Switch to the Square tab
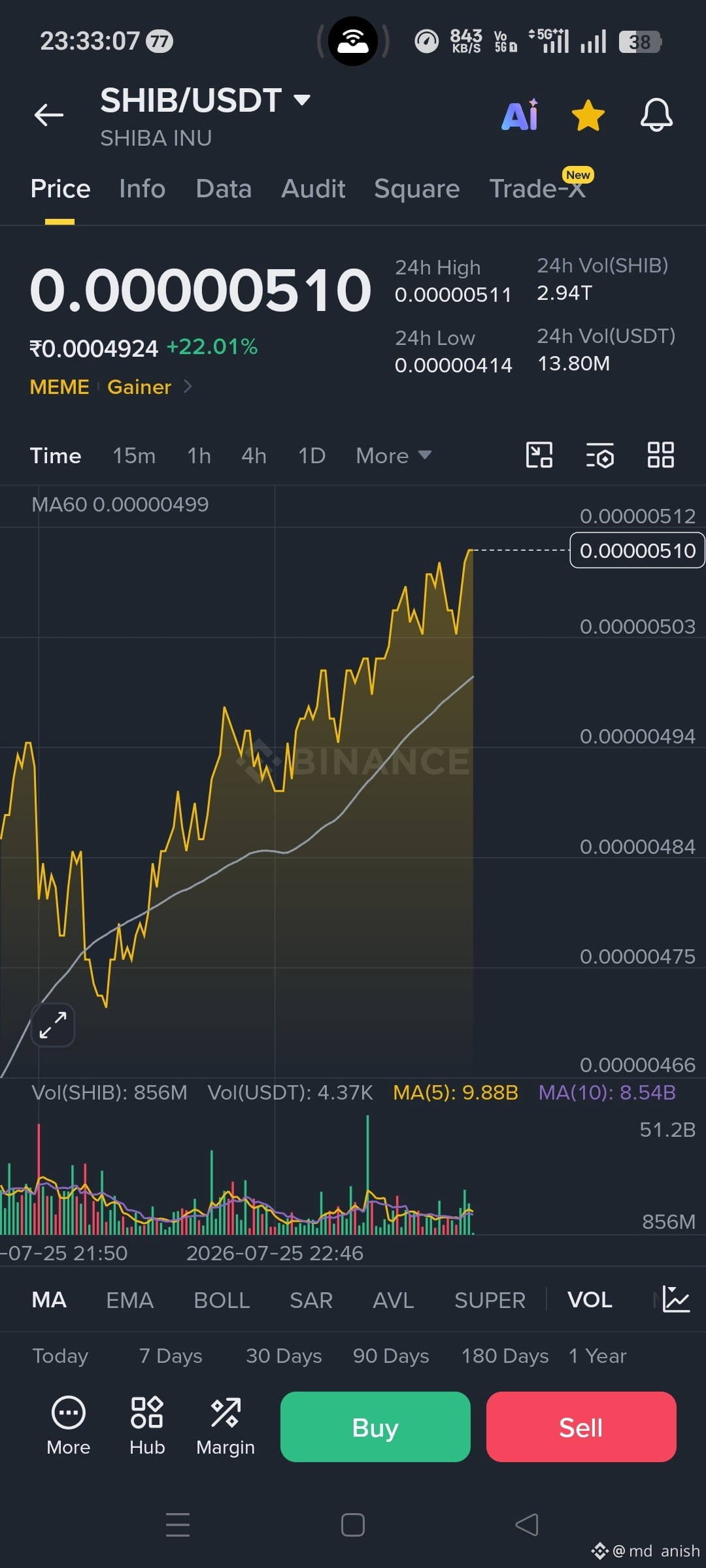This screenshot has height=1568, width=706. point(417,189)
